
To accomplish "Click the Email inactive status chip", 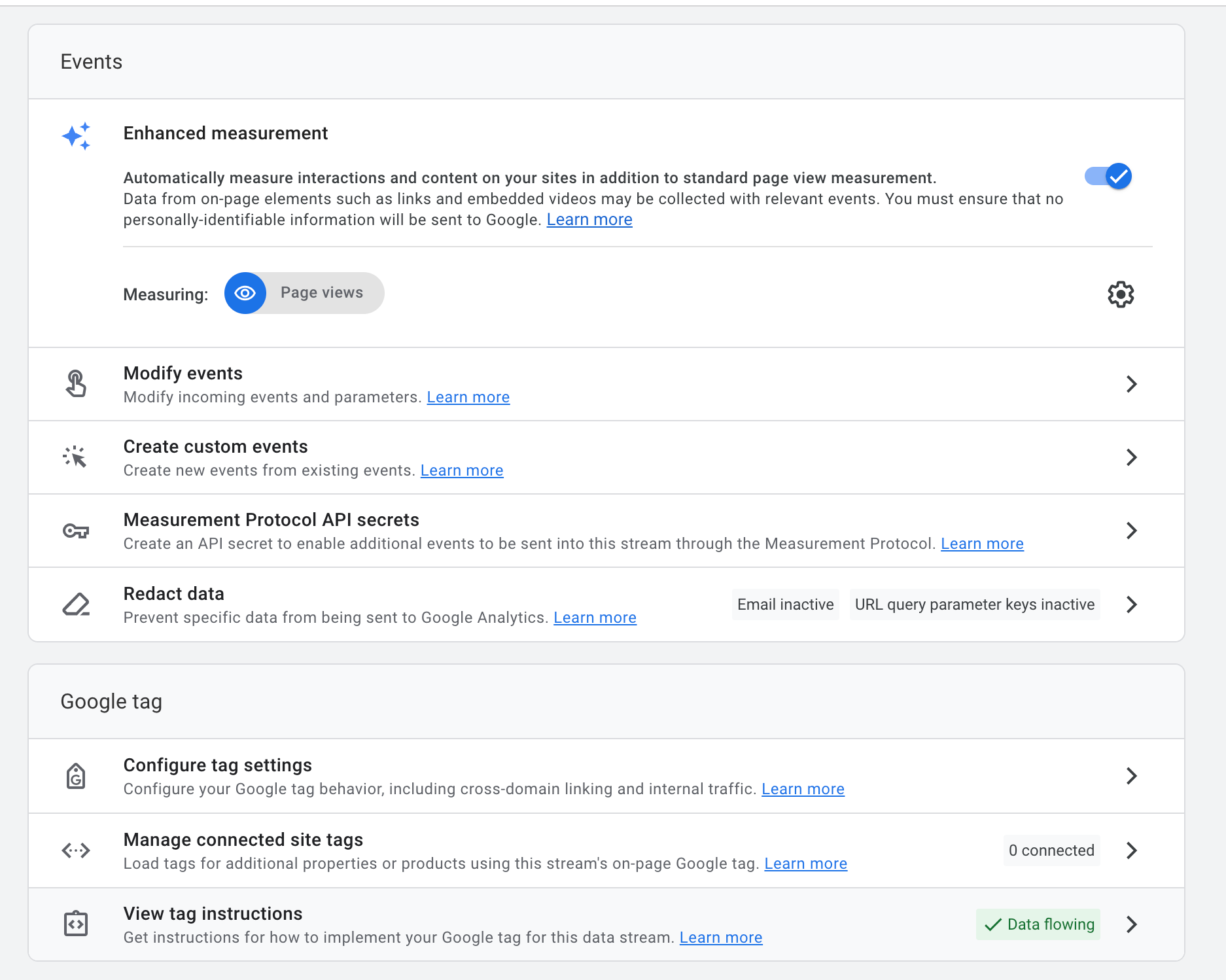I will [x=785, y=604].
